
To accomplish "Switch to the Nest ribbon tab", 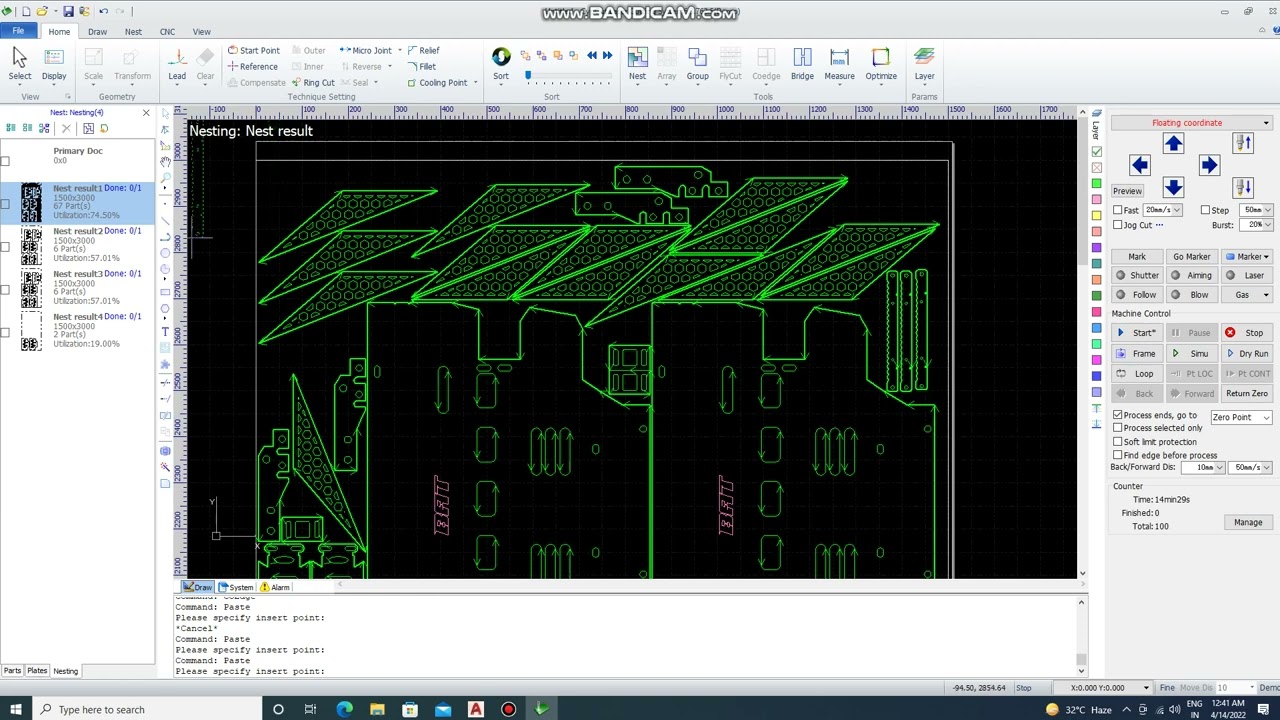I will click(133, 32).
